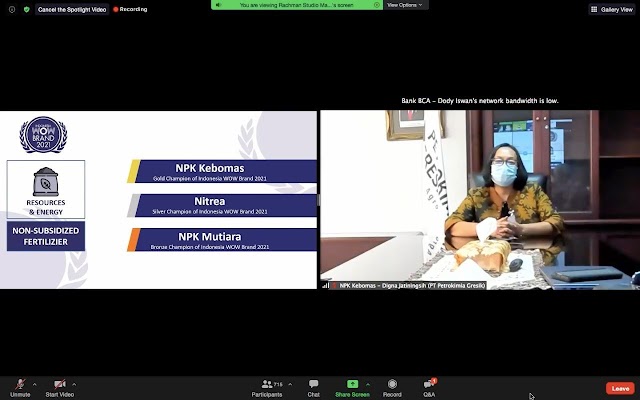Cancel the Spotlight Video
The image size is (640, 400).
click(72, 9)
